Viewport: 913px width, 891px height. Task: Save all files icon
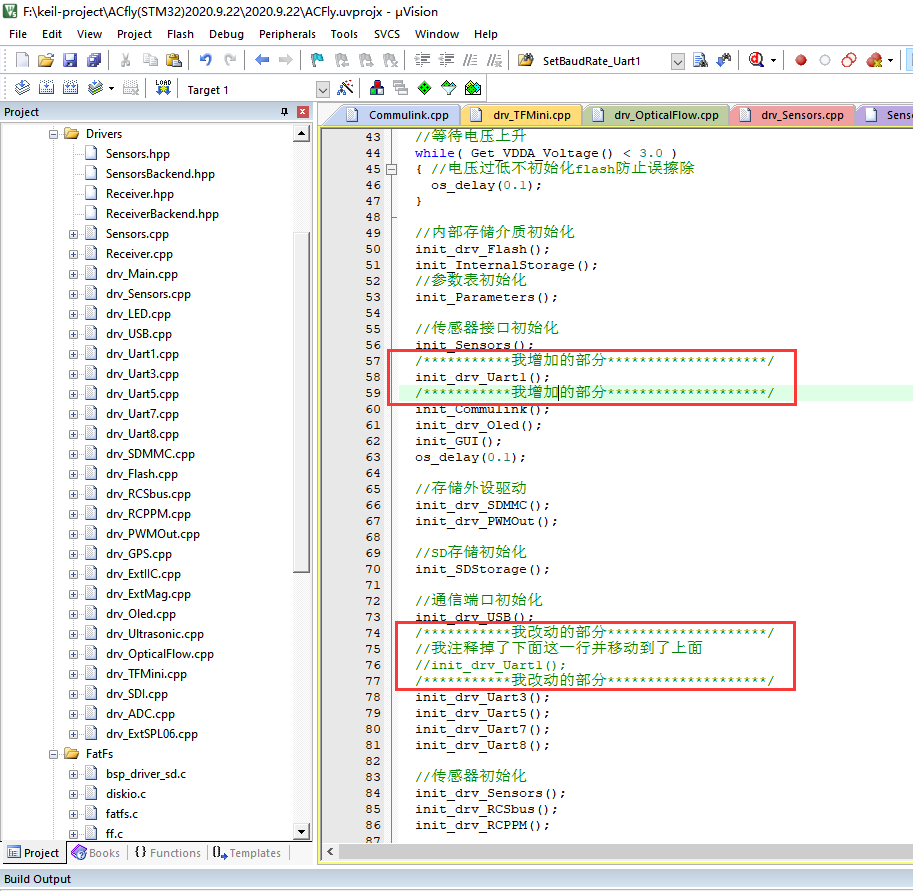tap(94, 60)
